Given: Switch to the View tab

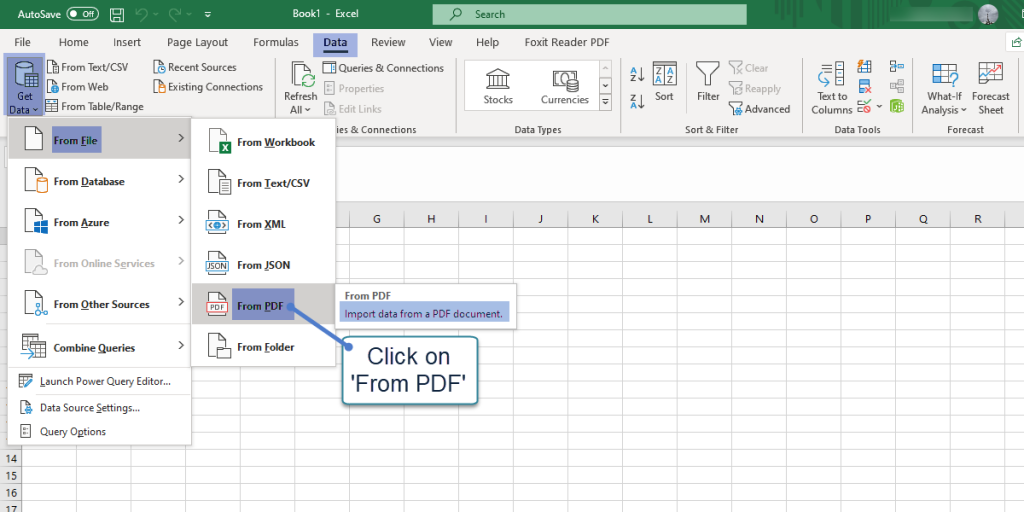Looking at the screenshot, I should click(440, 42).
